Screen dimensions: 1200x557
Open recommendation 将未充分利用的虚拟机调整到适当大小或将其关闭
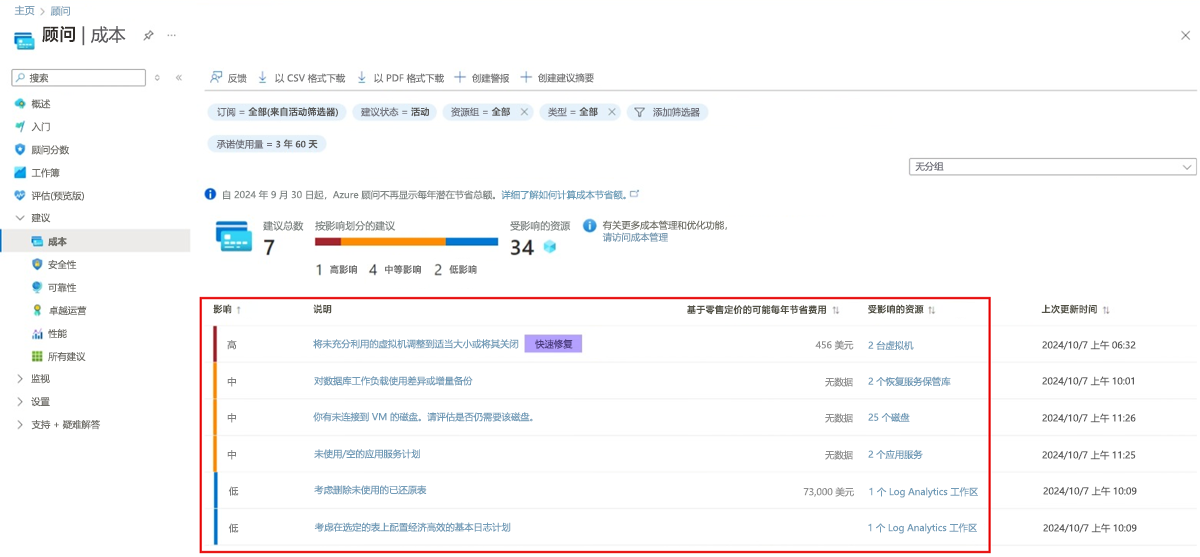pyautogui.click(x=416, y=345)
